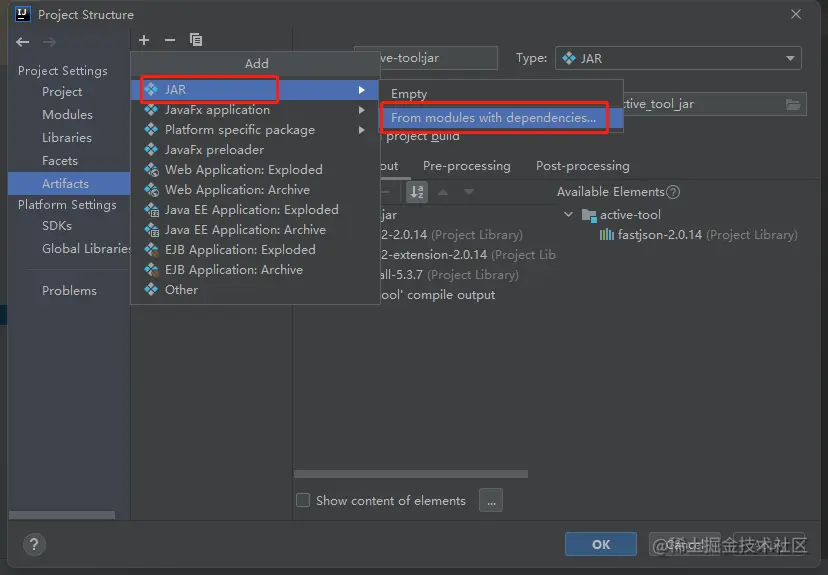Open Global Libraries page

pos(86,249)
